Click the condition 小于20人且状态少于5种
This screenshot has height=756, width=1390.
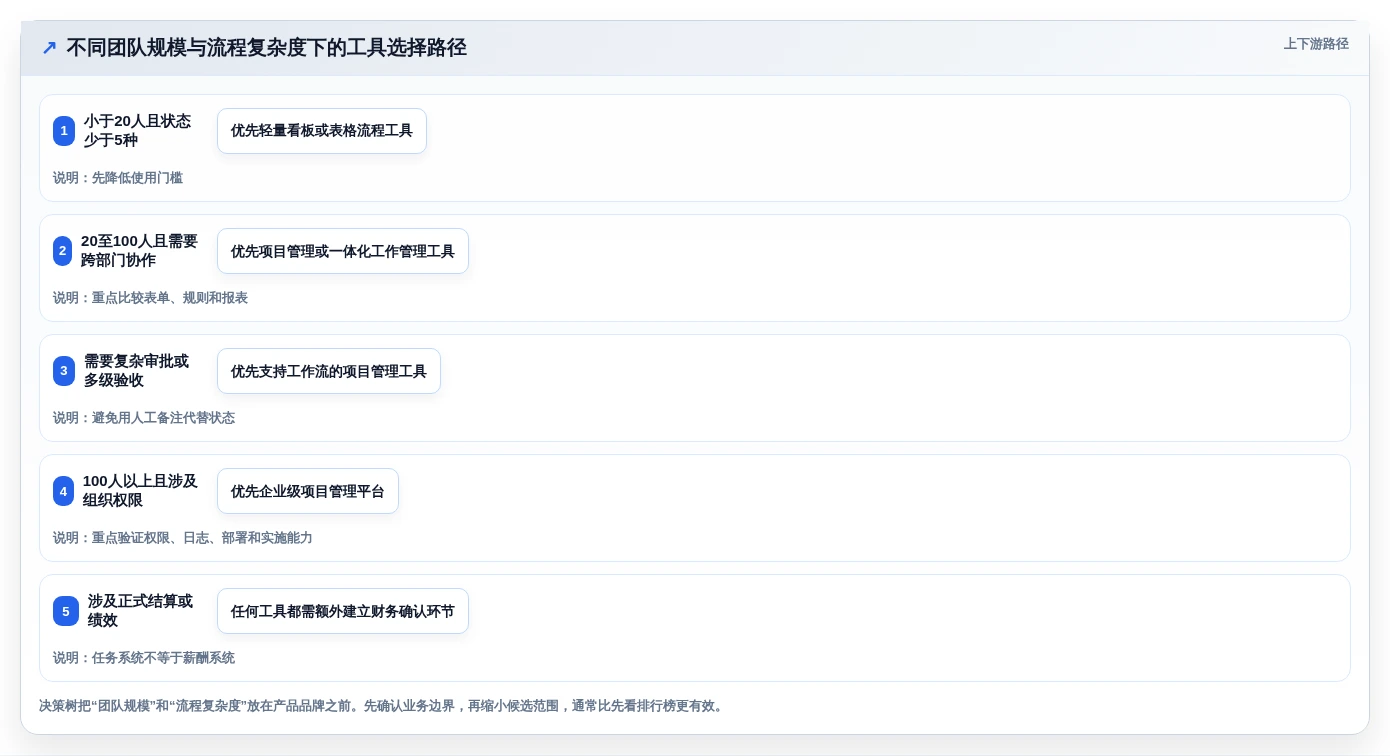point(137,131)
